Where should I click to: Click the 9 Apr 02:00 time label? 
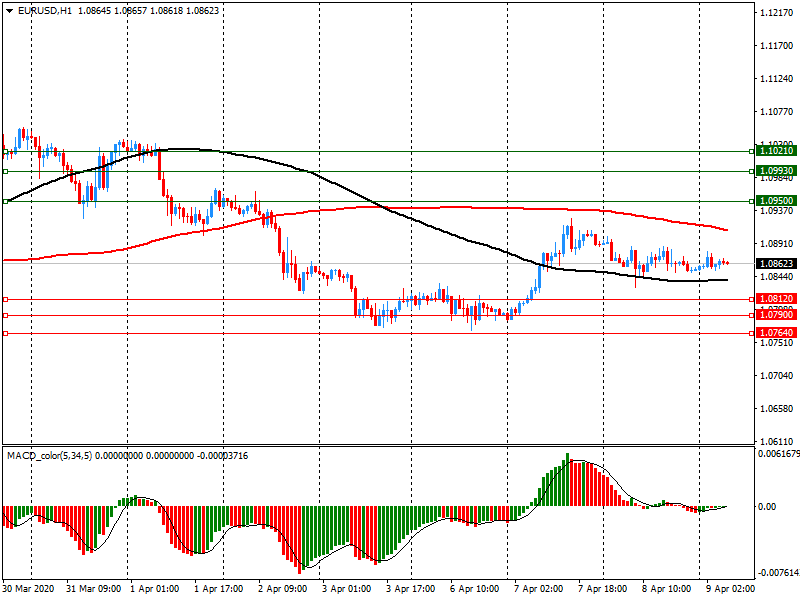click(730, 589)
